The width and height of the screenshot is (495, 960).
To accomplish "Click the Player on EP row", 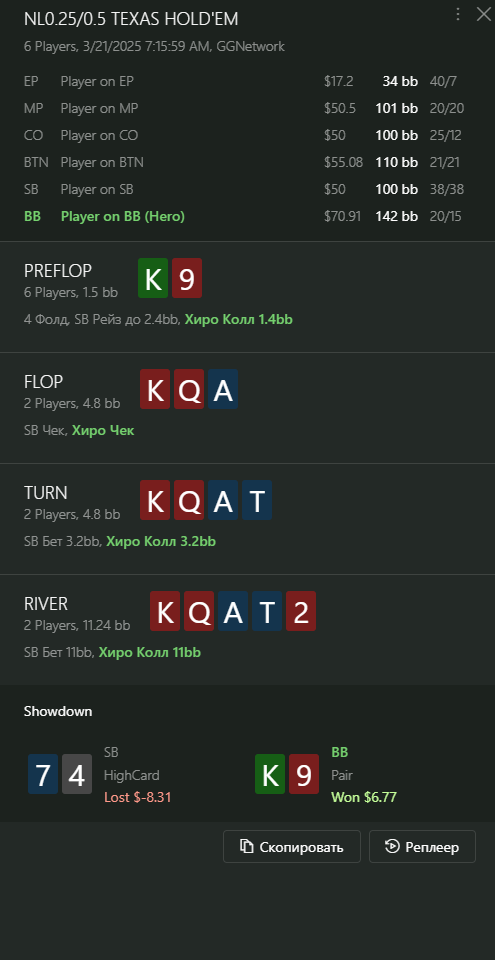I will tap(248, 81).
